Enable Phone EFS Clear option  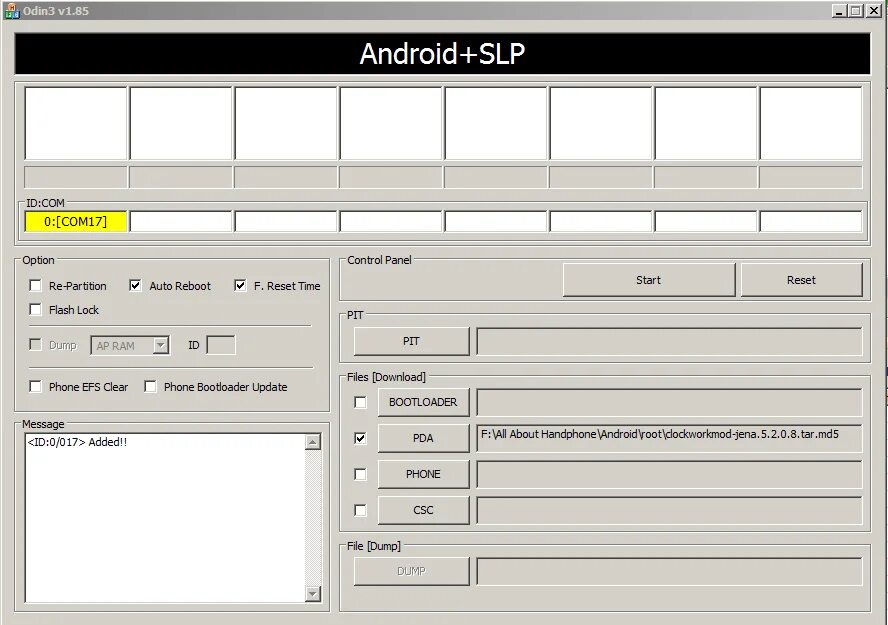pyautogui.click(x=35, y=386)
